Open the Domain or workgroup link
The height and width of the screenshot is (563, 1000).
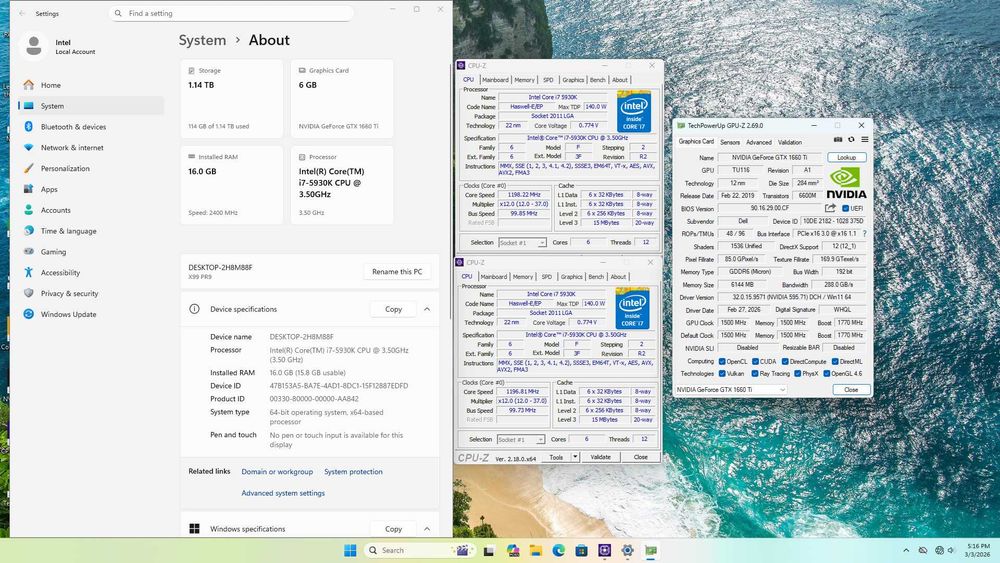coord(277,472)
